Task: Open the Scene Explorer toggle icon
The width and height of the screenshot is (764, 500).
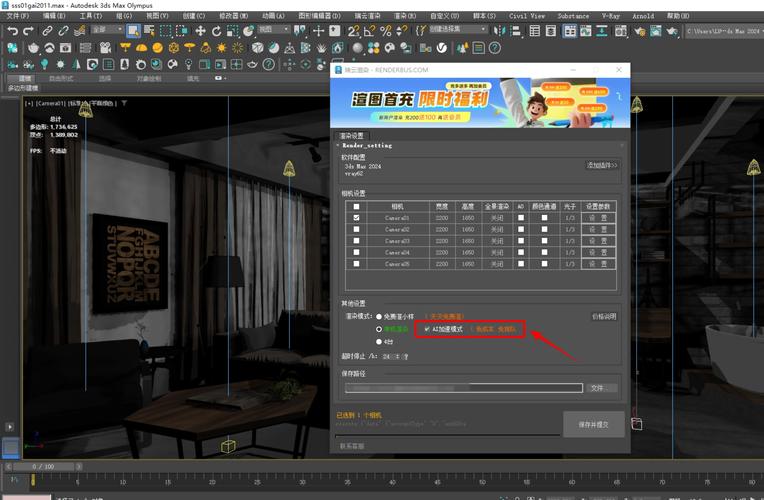Action: click(535, 31)
